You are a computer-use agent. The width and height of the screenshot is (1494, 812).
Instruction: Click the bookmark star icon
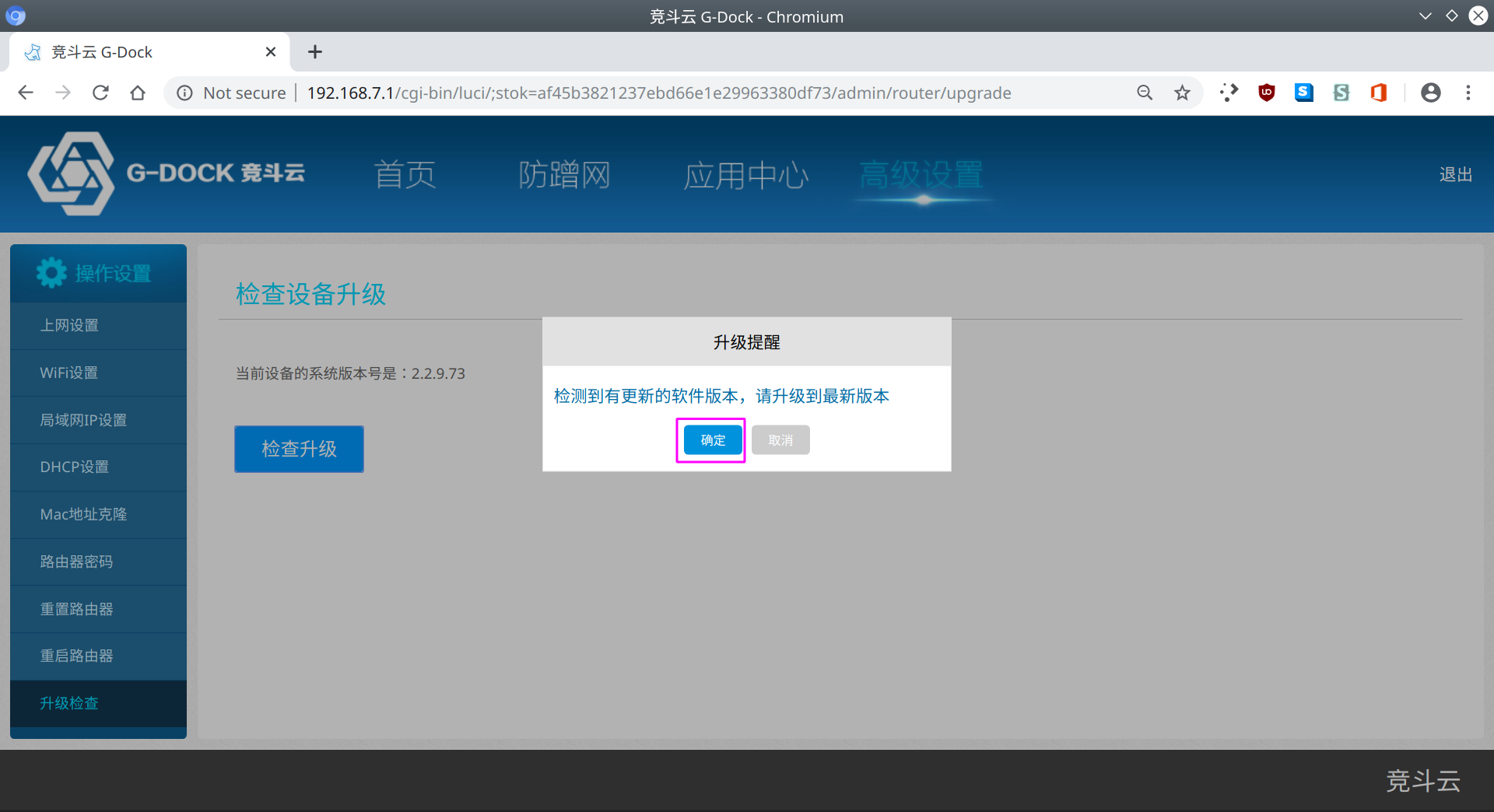point(1182,93)
